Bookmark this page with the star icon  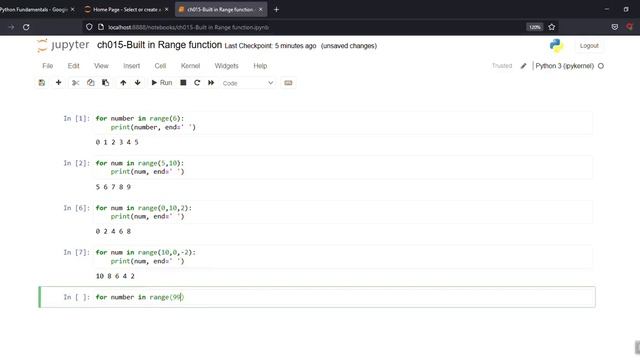[x=552, y=27]
